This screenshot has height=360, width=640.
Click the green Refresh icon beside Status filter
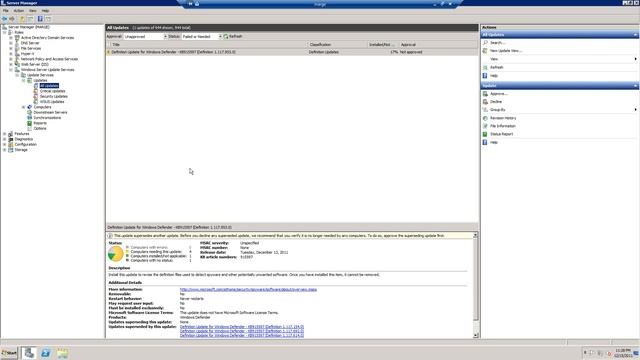coord(226,36)
